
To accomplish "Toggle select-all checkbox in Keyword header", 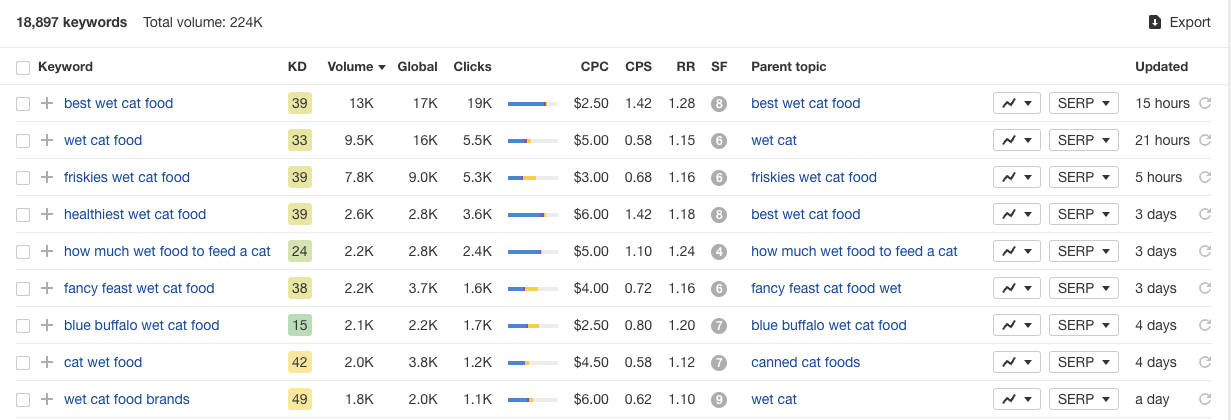I will coord(23,67).
